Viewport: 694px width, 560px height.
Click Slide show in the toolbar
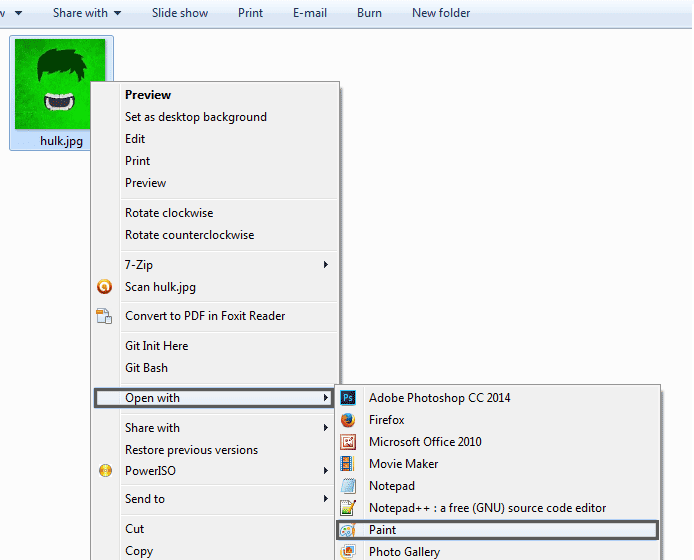click(x=180, y=13)
